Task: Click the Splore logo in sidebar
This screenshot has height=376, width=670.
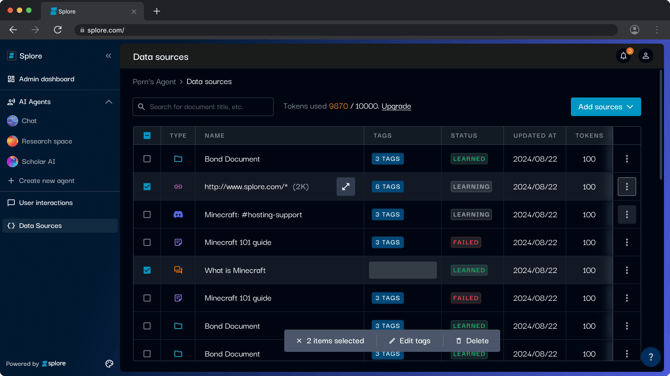Action: [x=12, y=56]
